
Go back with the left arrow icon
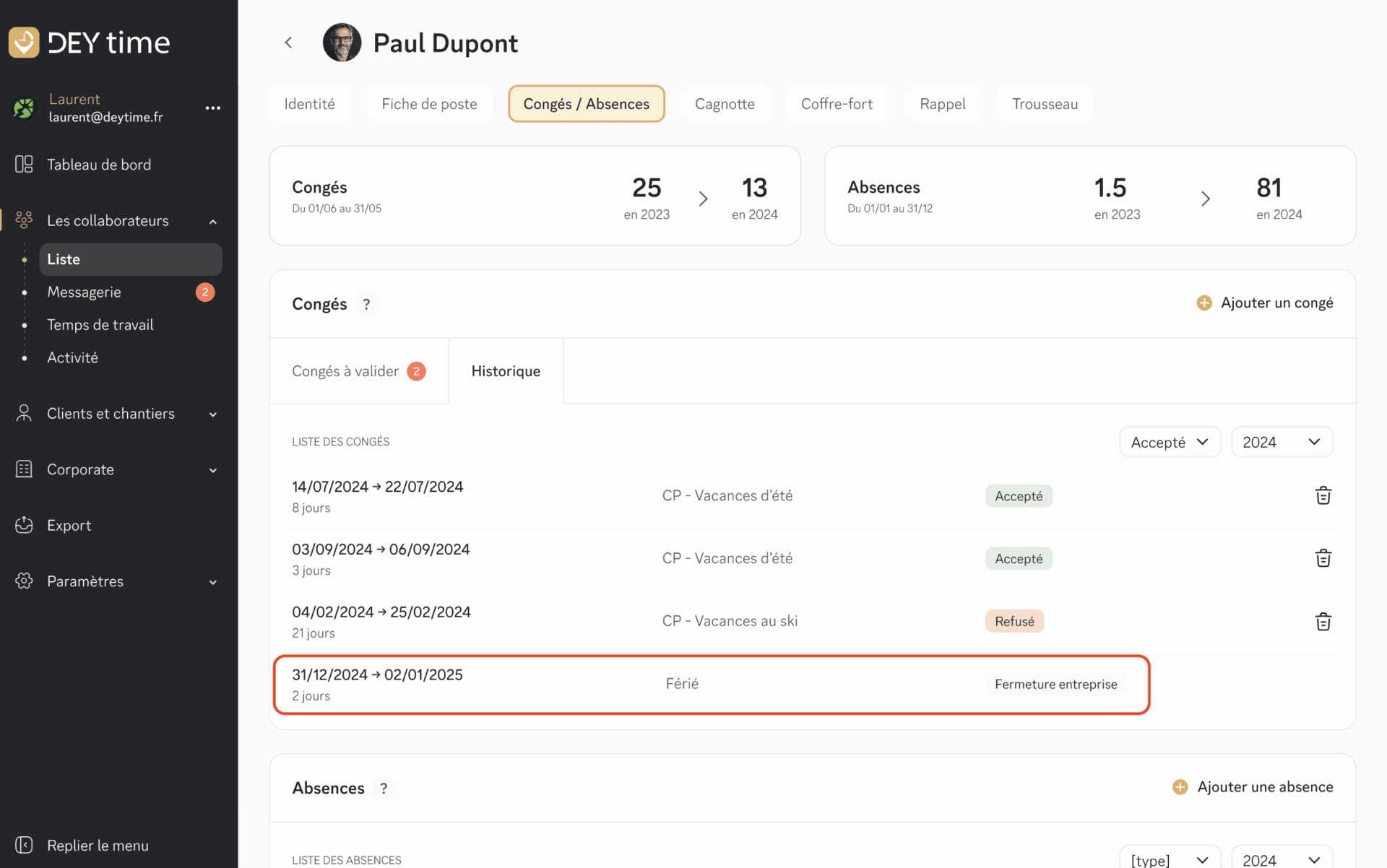point(288,43)
